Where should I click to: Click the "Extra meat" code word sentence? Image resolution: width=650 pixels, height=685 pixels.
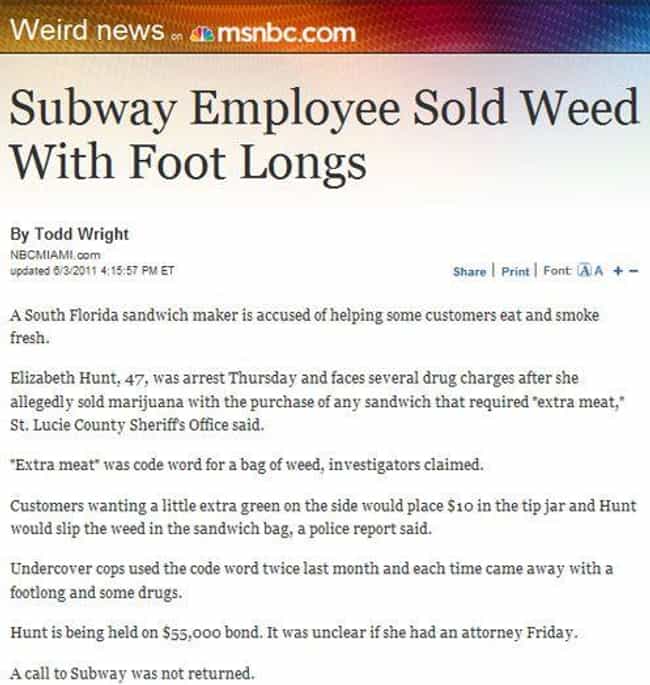click(x=247, y=464)
